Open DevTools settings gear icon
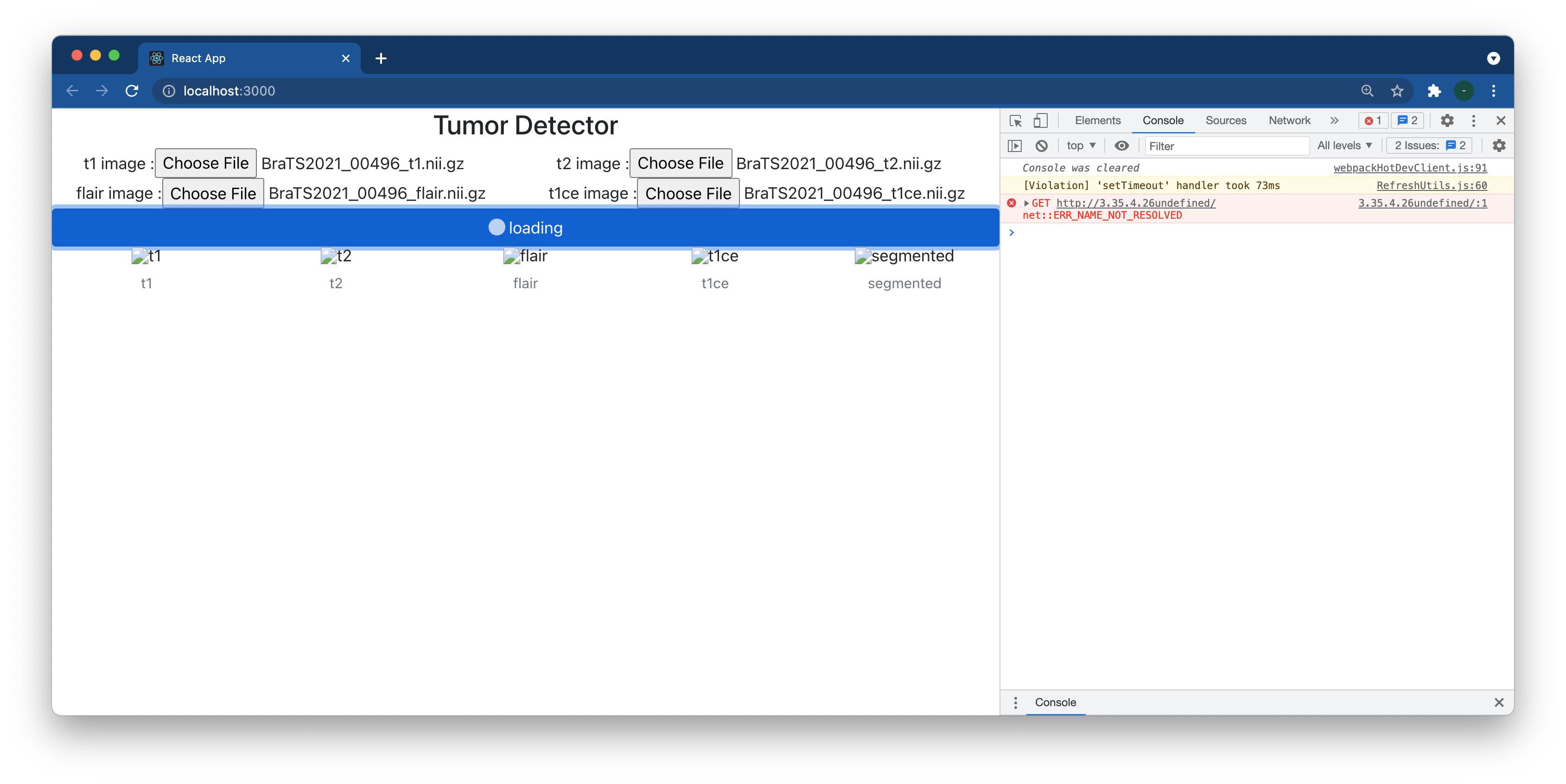This screenshot has width=1566, height=784. tap(1447, 120)
